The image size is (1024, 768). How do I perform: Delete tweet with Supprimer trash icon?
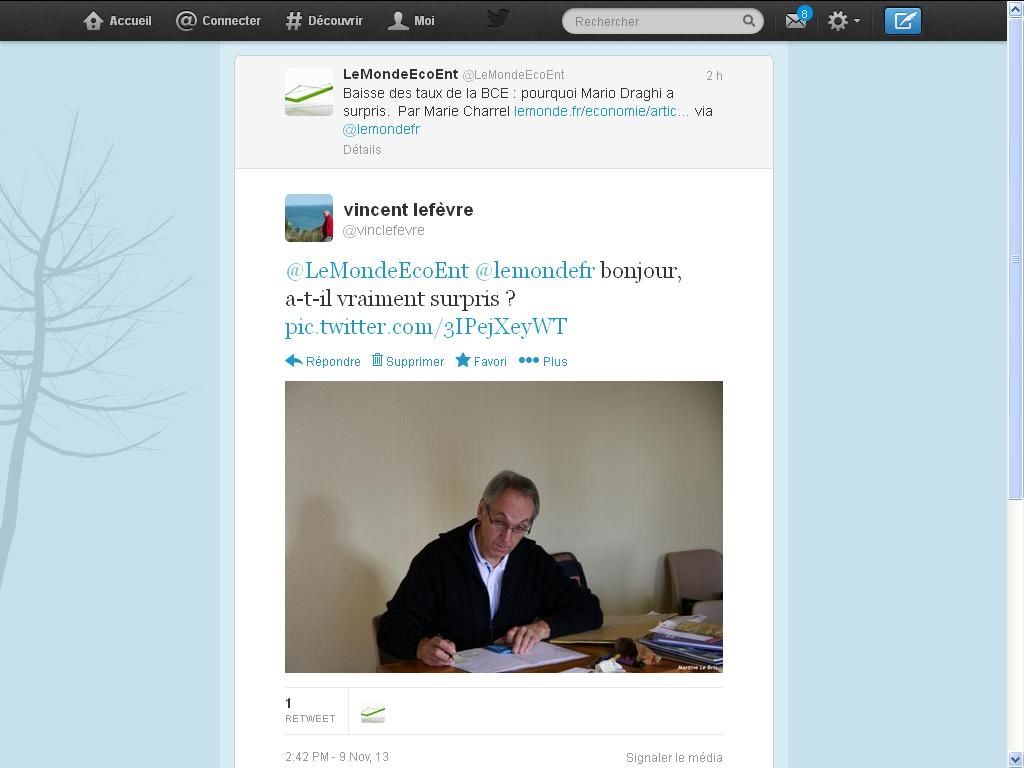click(408, 361)
